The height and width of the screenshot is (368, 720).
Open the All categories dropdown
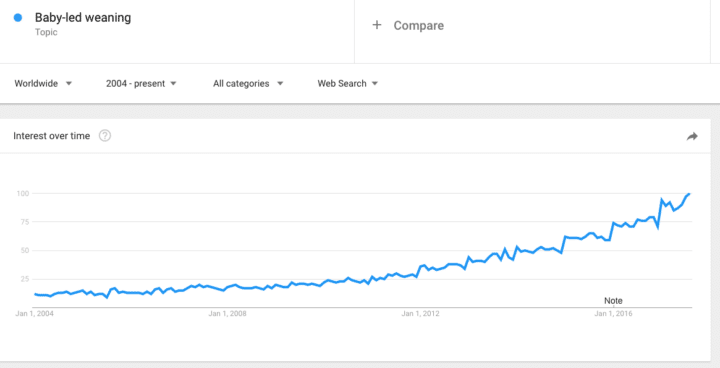click(x=248, y=84)
